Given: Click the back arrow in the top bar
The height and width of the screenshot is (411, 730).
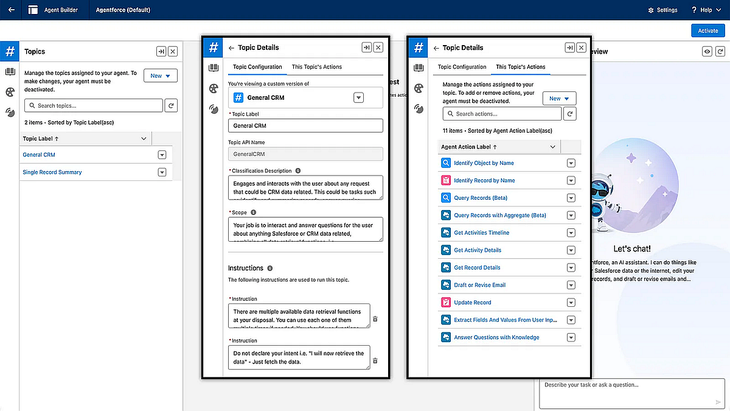Looking at the screenshot, I should click(10, 9).
